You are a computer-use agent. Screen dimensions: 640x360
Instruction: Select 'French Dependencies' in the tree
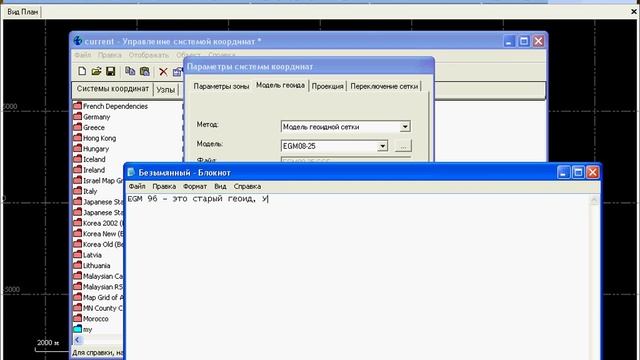coord(116,106)
